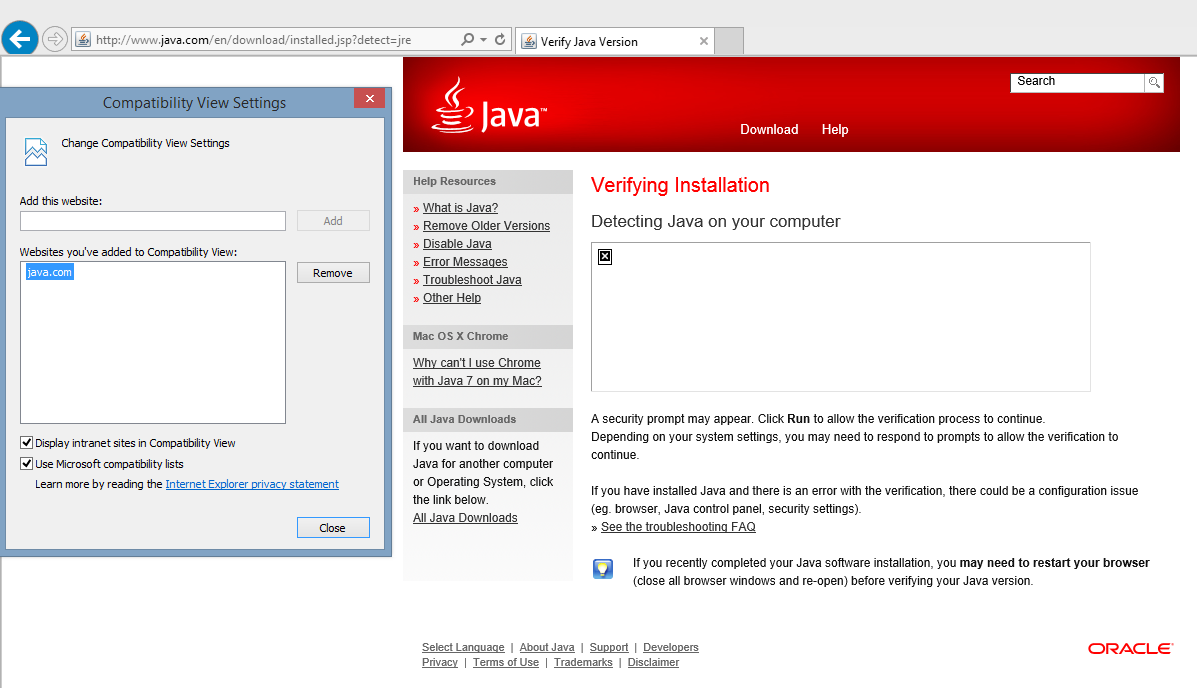The image size is (1197, 688).
Task: Open the All Java Downloads link
Action: click(465, 518)
